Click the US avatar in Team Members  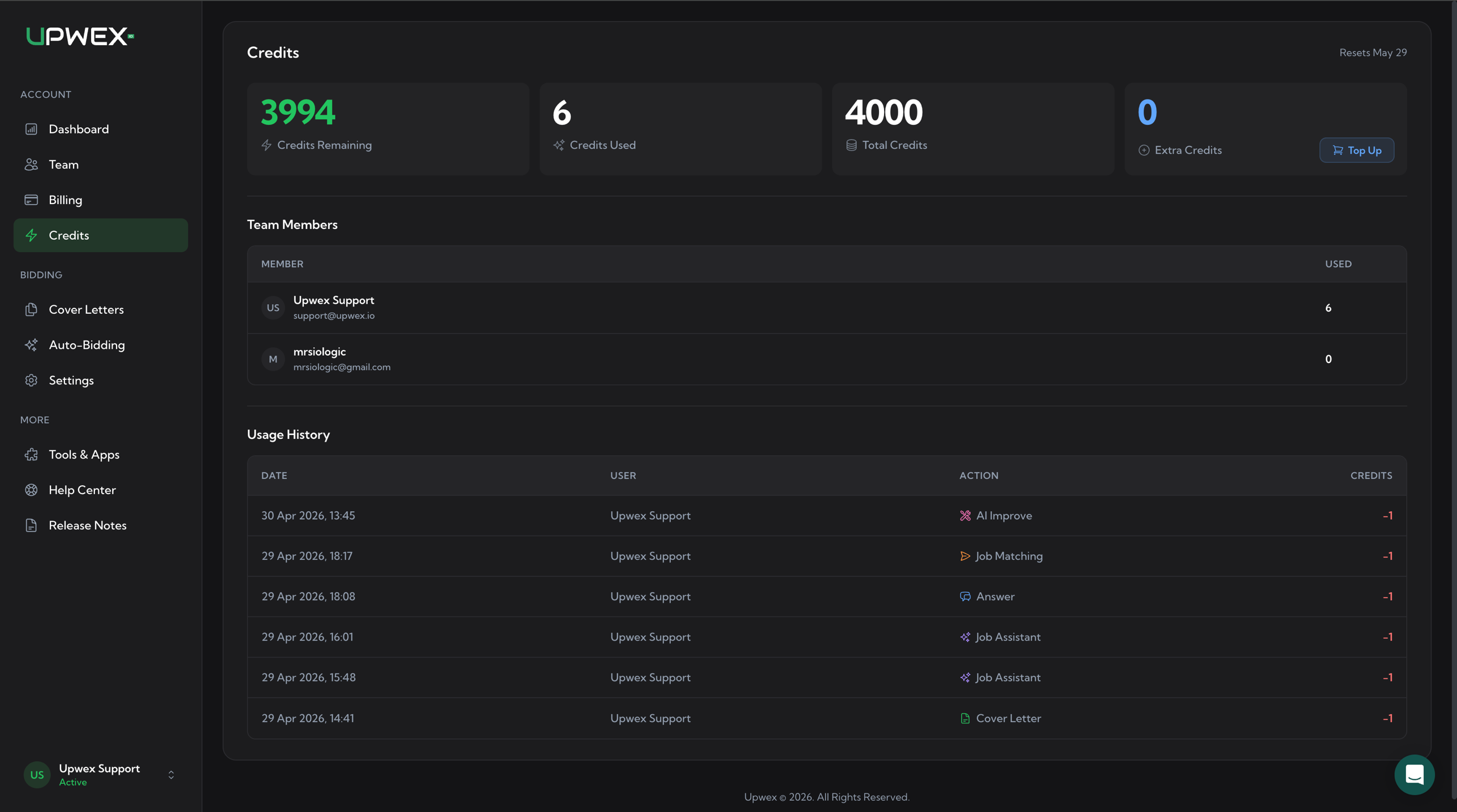click(x=273, y=308)
